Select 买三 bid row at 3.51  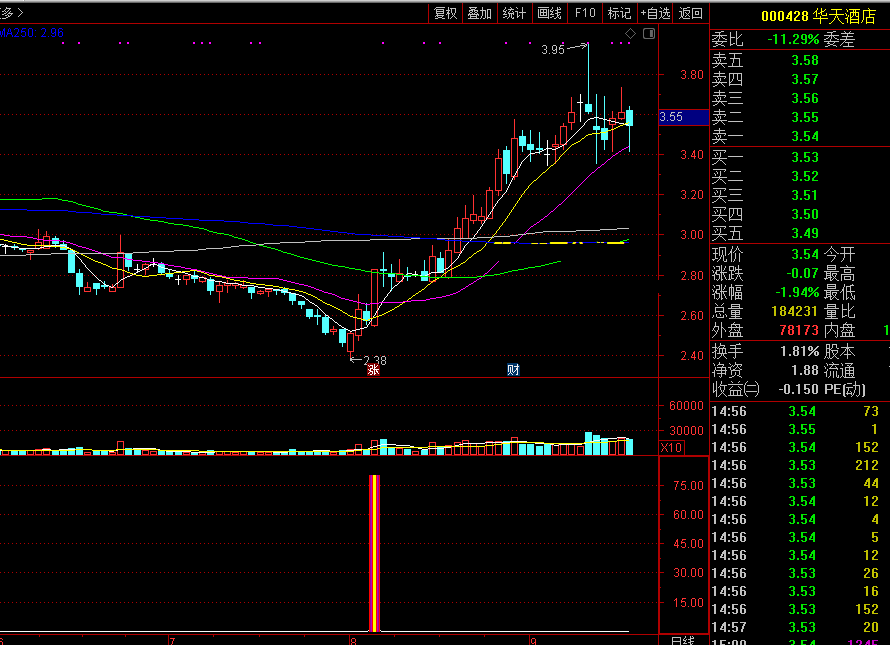[800, 195]
